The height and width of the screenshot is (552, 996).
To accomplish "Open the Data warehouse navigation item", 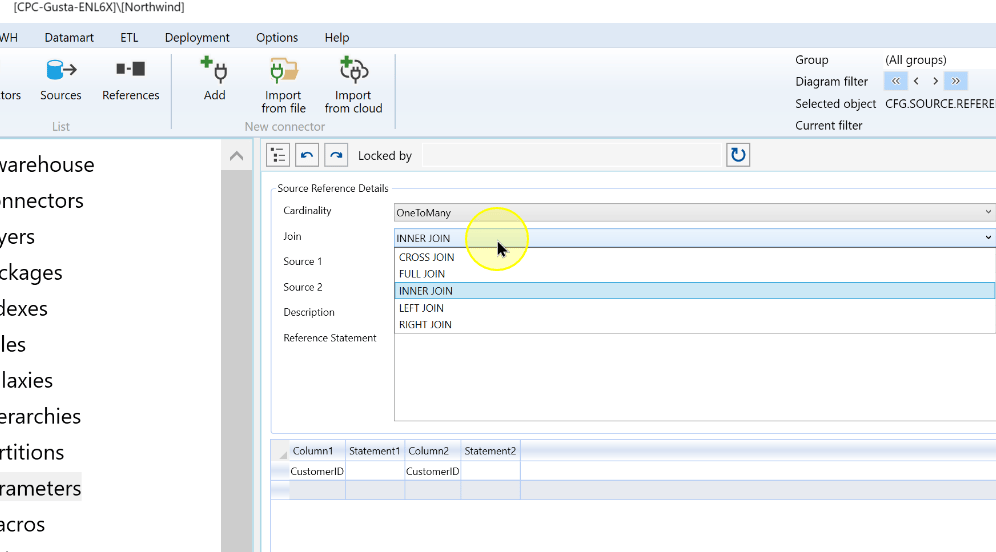I will tap(47, 165).
